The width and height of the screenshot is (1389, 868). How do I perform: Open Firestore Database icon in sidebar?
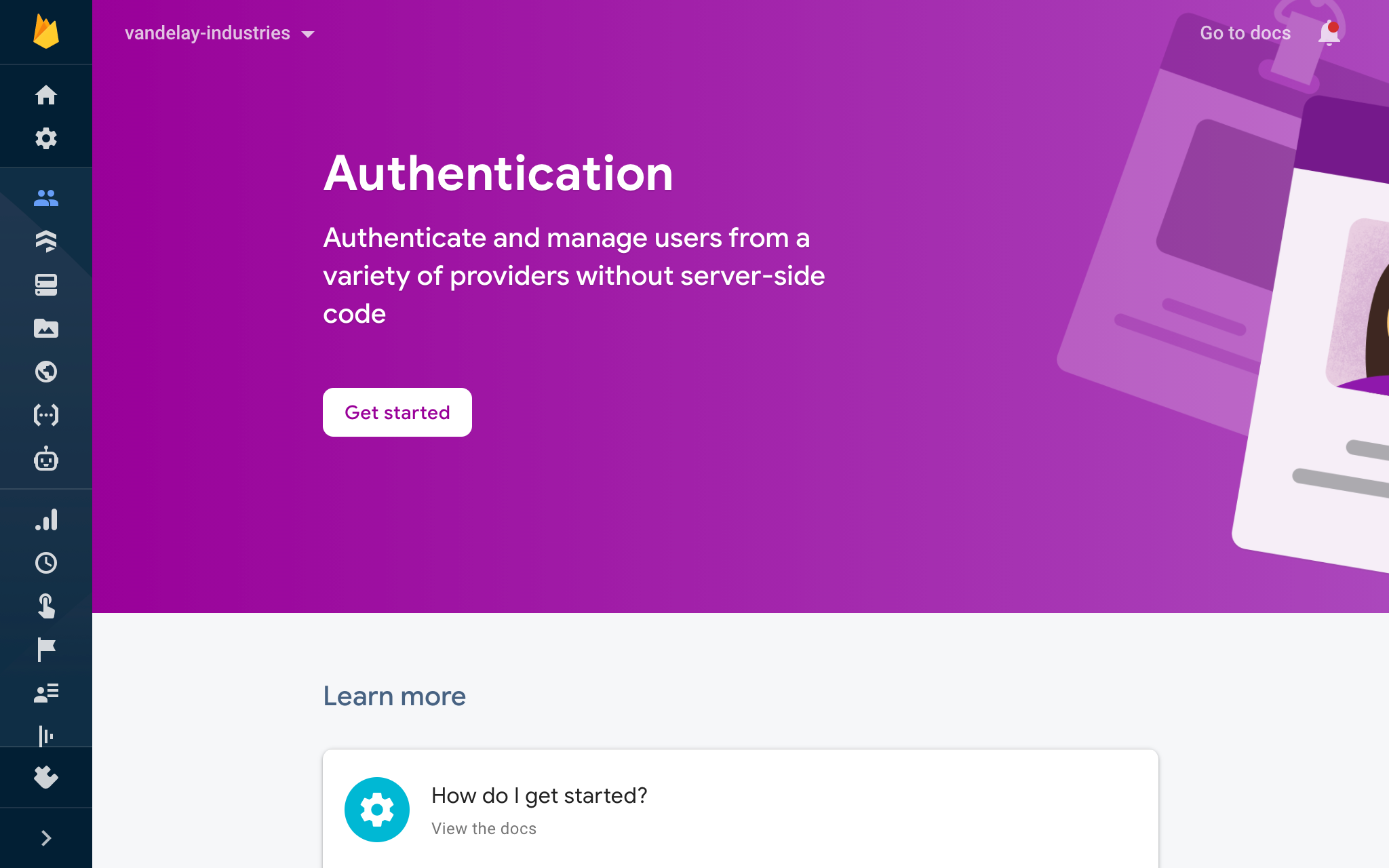pyautogui.click(x=46, y=241)
